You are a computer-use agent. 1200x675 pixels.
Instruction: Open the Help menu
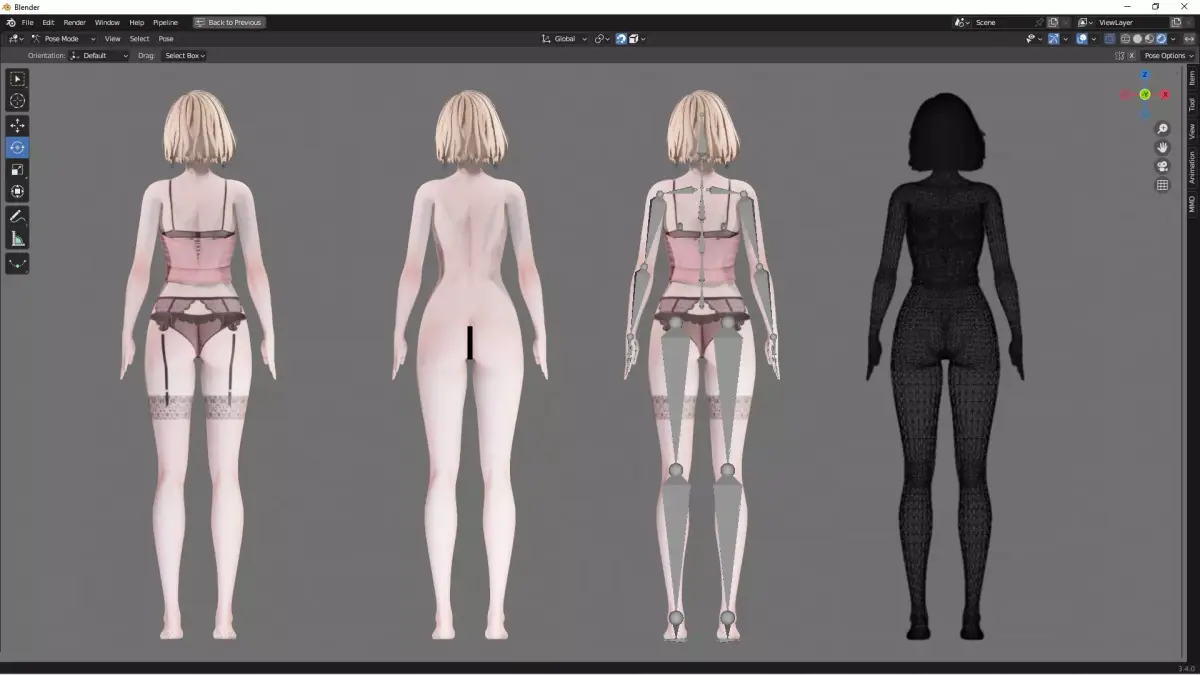136,22
